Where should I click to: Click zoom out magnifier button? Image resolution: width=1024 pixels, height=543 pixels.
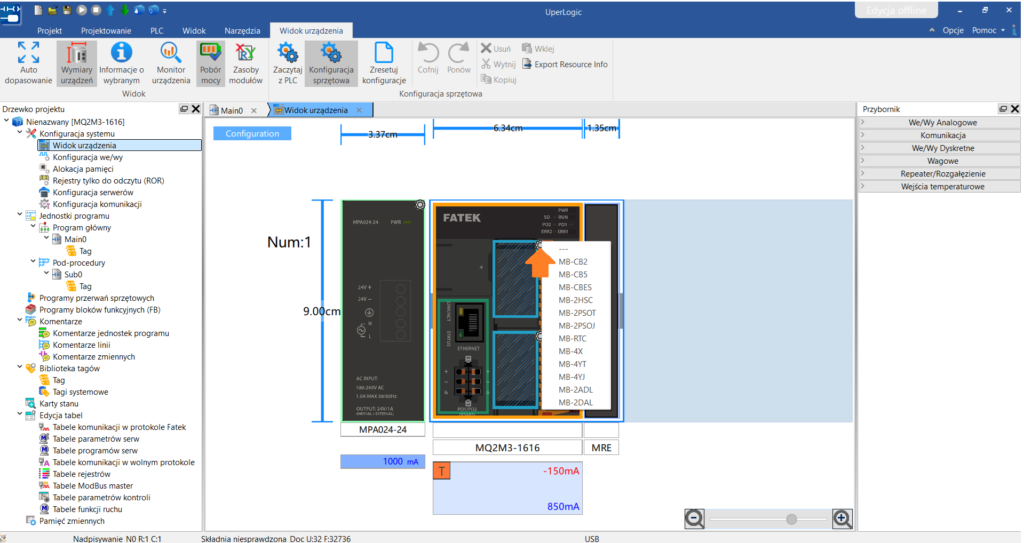pos(694,519)
